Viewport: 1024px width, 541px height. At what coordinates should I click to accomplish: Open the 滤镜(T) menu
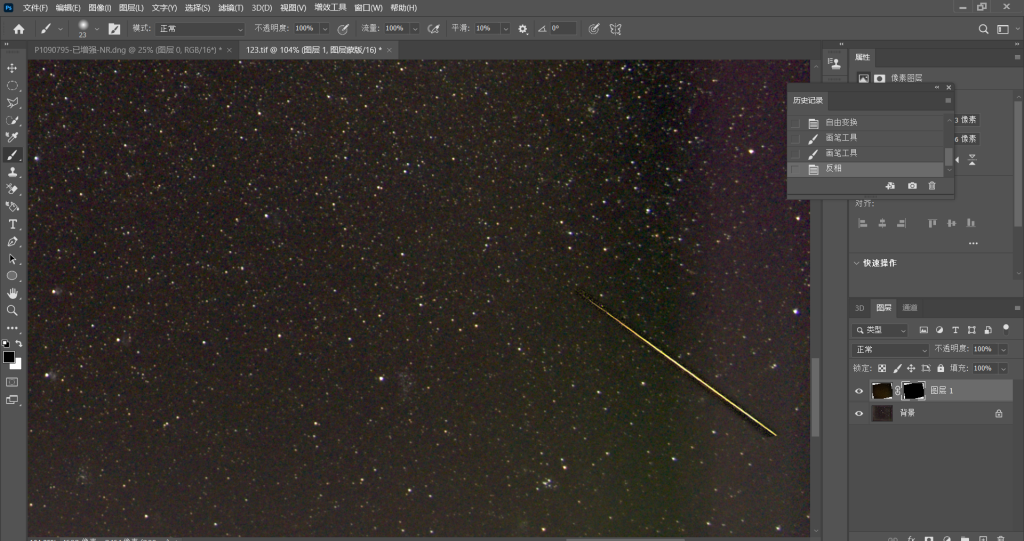(x=231, y=8)
